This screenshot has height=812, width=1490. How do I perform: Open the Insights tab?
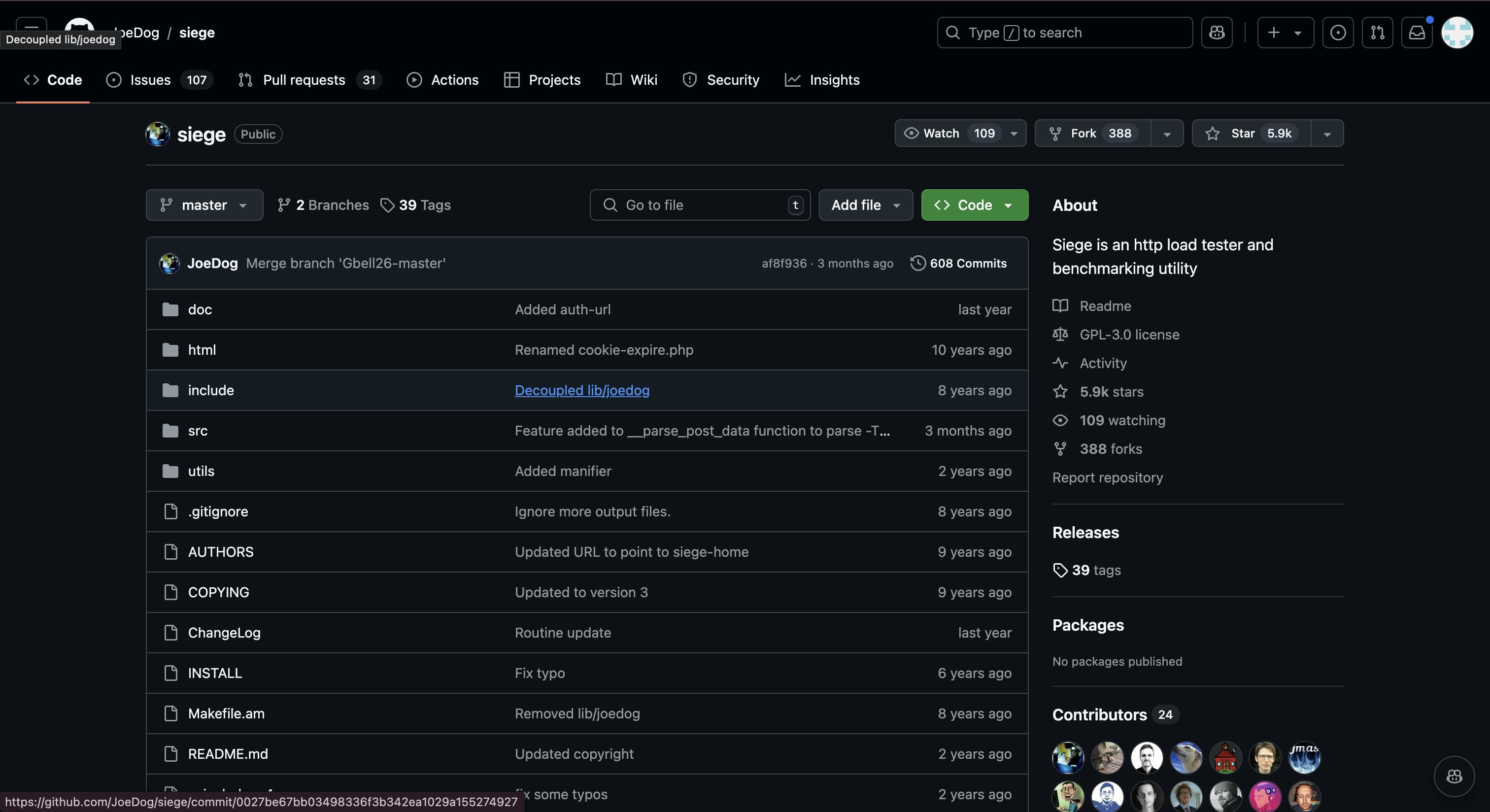click(822, 80)
